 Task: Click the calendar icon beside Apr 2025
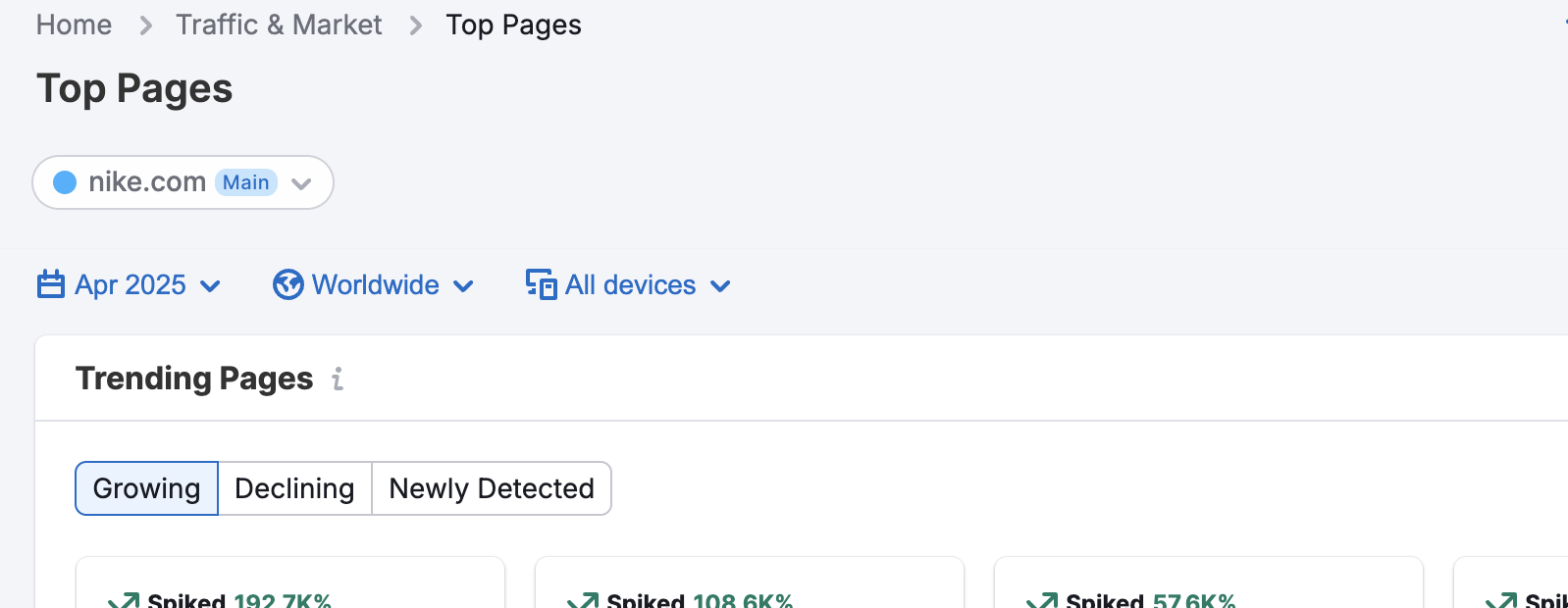51,284
